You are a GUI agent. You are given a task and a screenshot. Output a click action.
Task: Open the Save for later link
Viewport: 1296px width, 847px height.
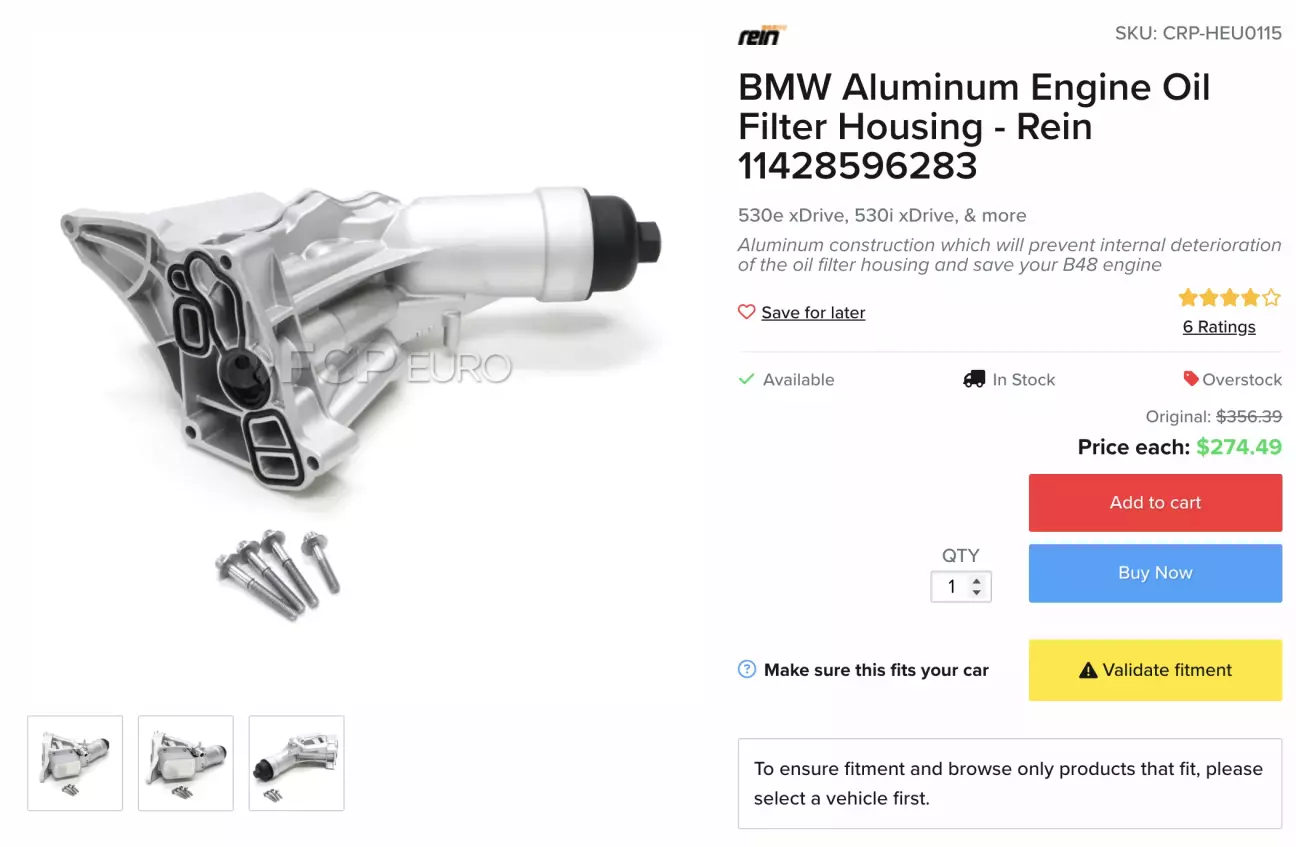tap(813, 313)
